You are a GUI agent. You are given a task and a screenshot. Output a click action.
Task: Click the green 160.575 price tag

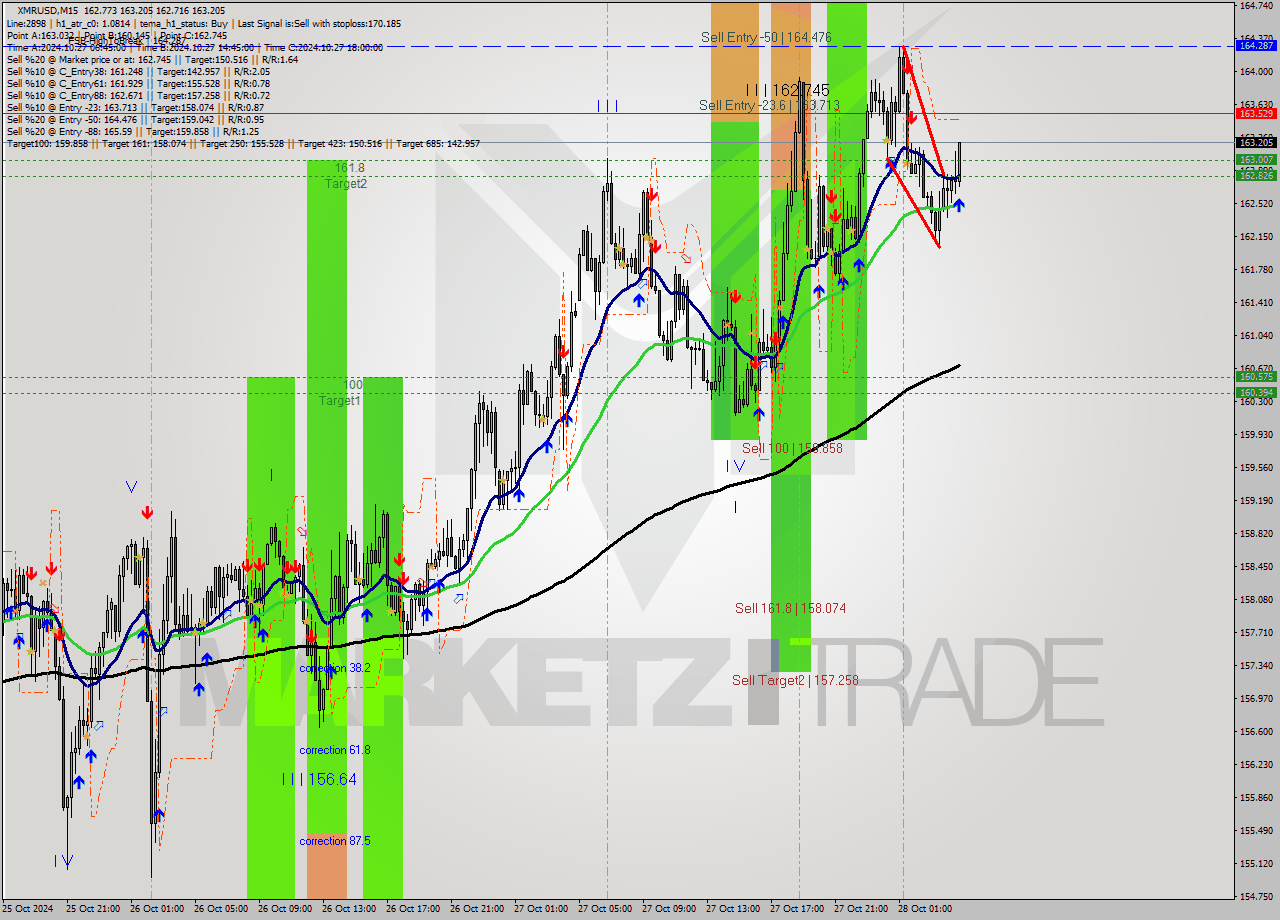pos(1256,377)
